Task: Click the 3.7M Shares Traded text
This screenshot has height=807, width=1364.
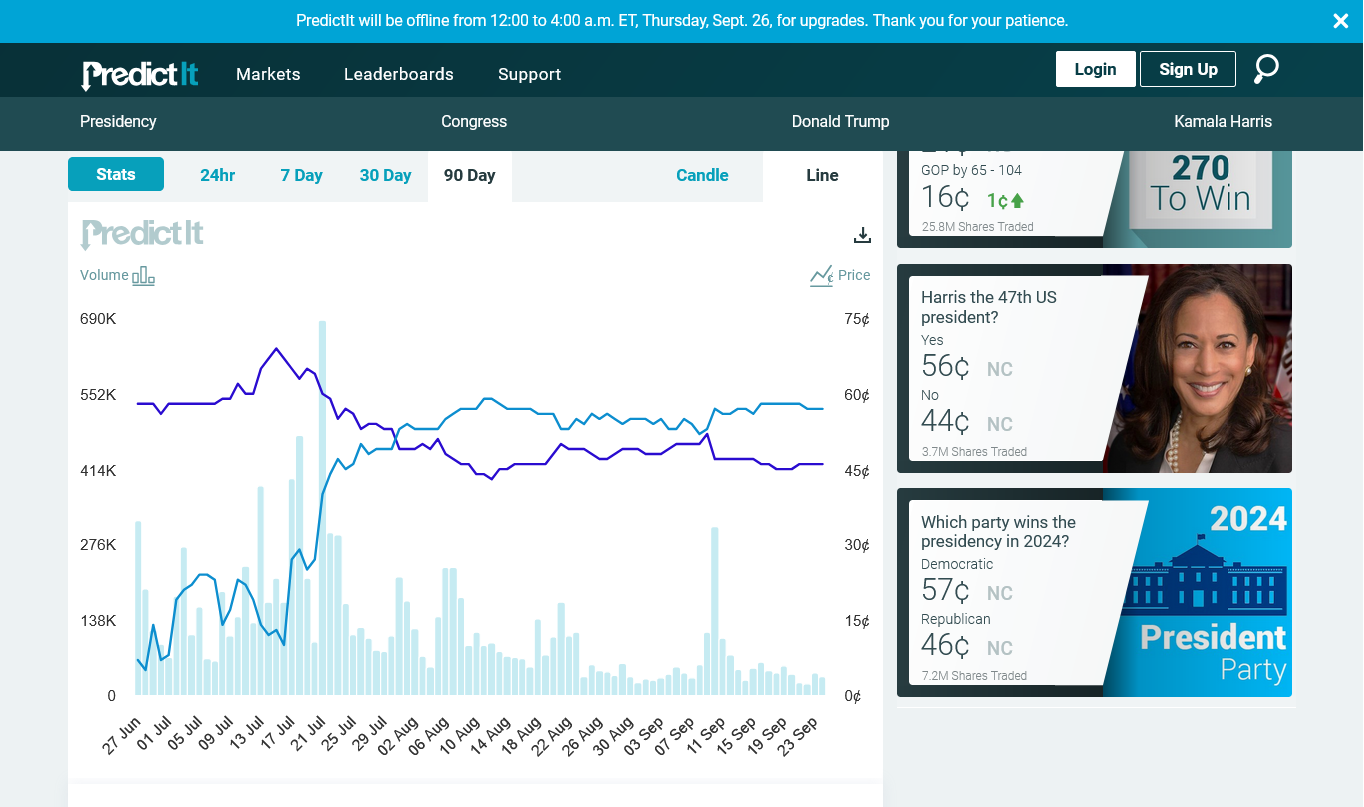Action: click(974, 452)
